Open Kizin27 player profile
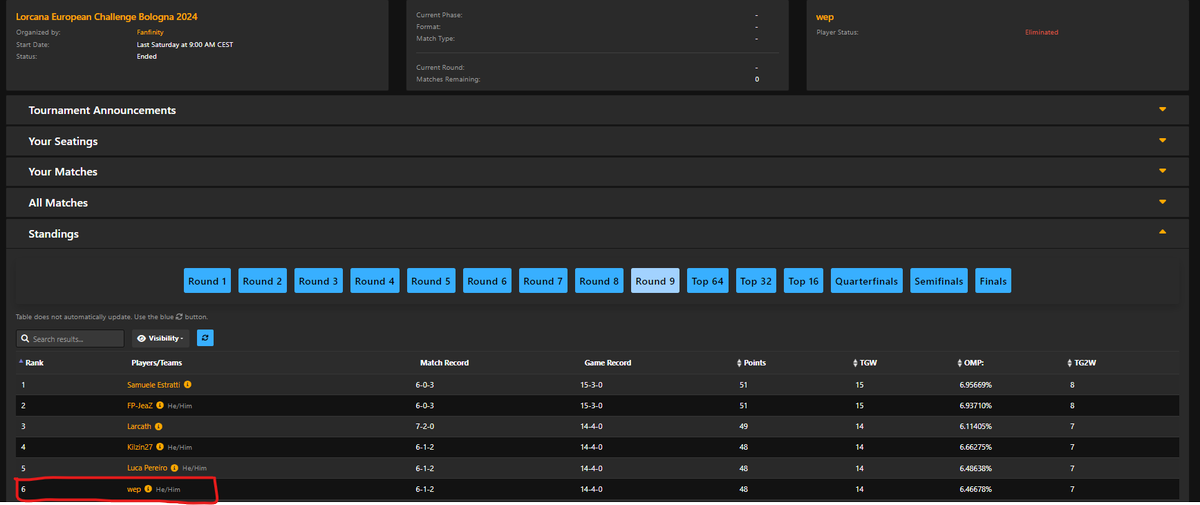The width and height of the screenshot is (1200, 505). tap(140, 447)
